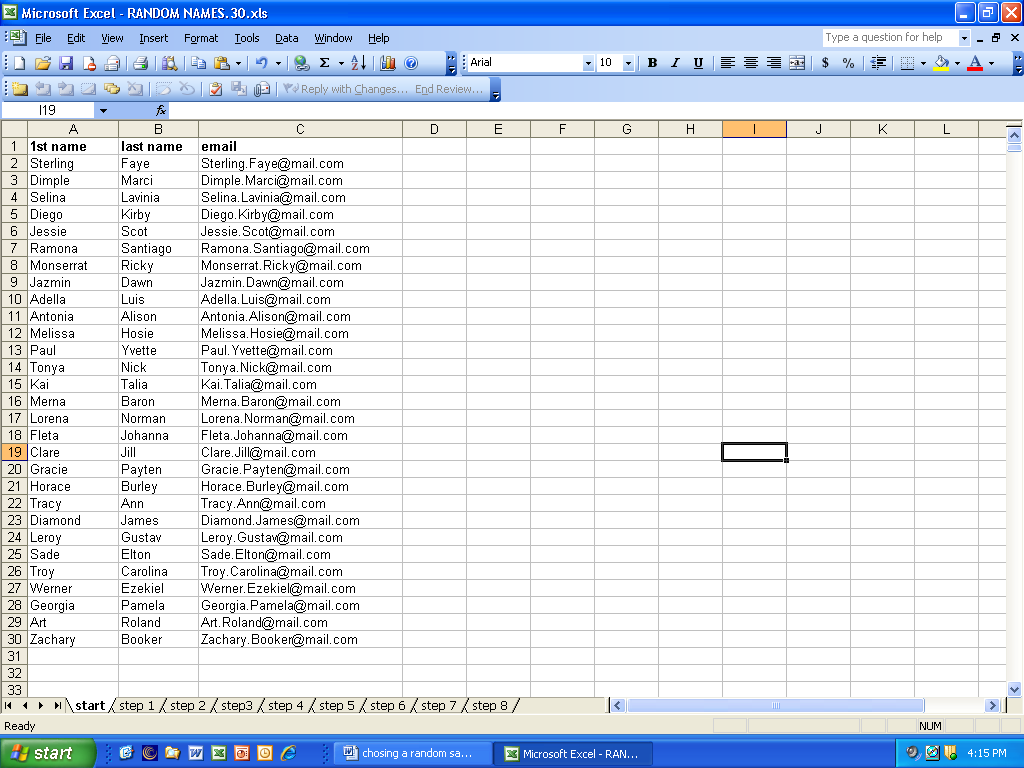Toggle Align Right
The width and height of the screenshot is (1024, 768).
[x=774, y=63]
